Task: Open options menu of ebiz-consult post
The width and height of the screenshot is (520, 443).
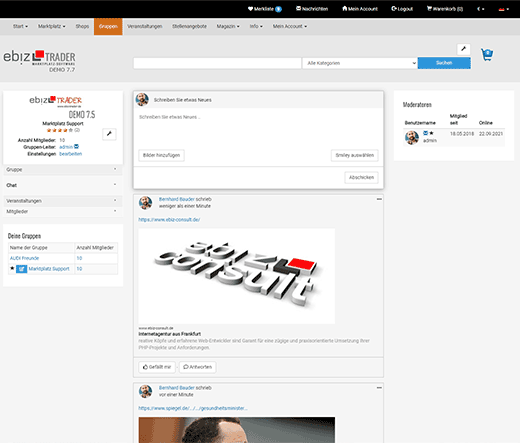Action: click(x=379, y=199)
